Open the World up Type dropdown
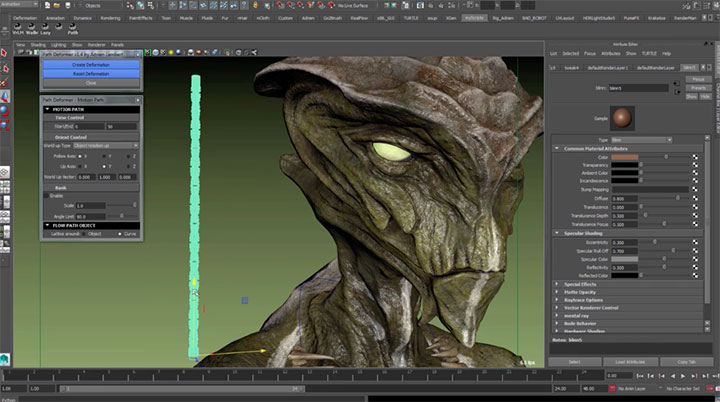Viewport: 720px width, 402px height. coord(106,146)
